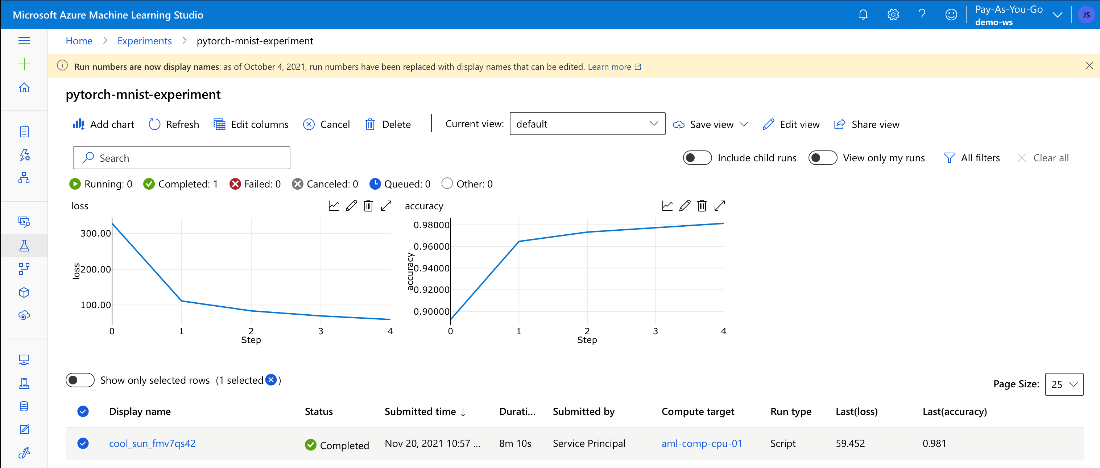
Task: Filter runs by Queued status
Action: pyautogui.click(x=400, y=184)
